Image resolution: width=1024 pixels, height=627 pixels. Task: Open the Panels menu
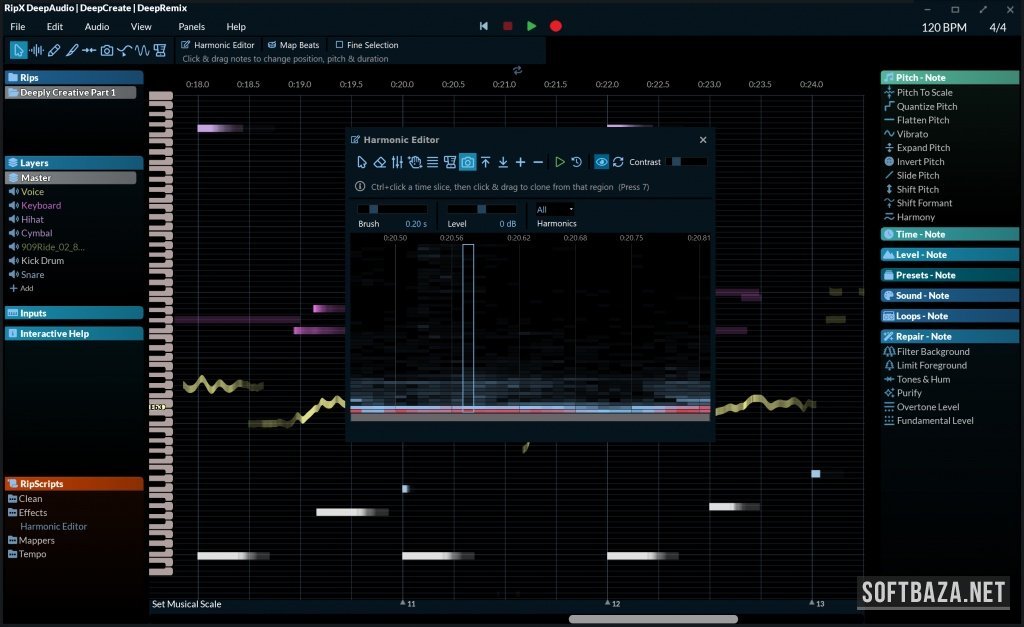[x=191, y=27]
